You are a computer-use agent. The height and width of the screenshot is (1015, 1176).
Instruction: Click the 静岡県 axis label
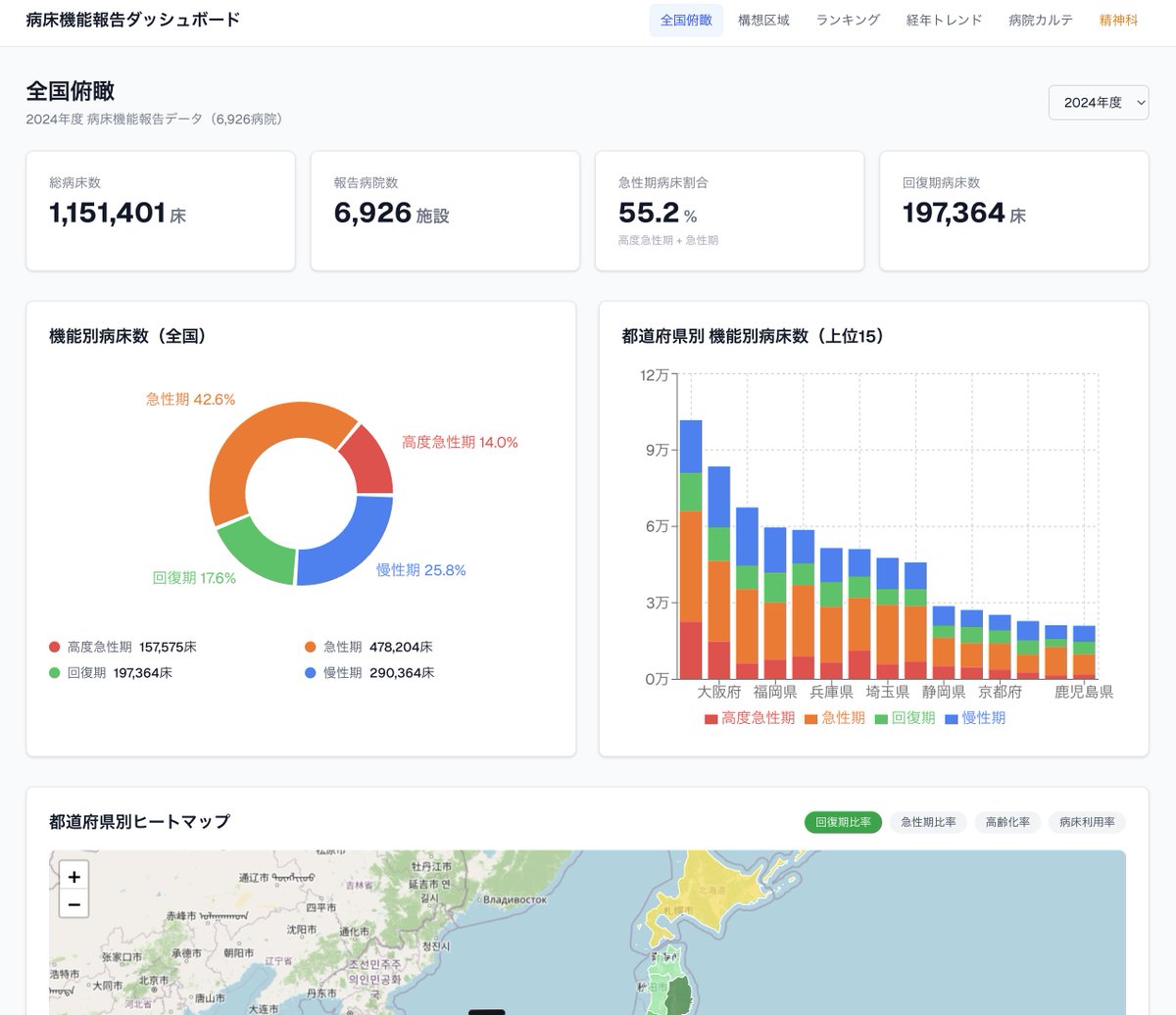[944, 692]
